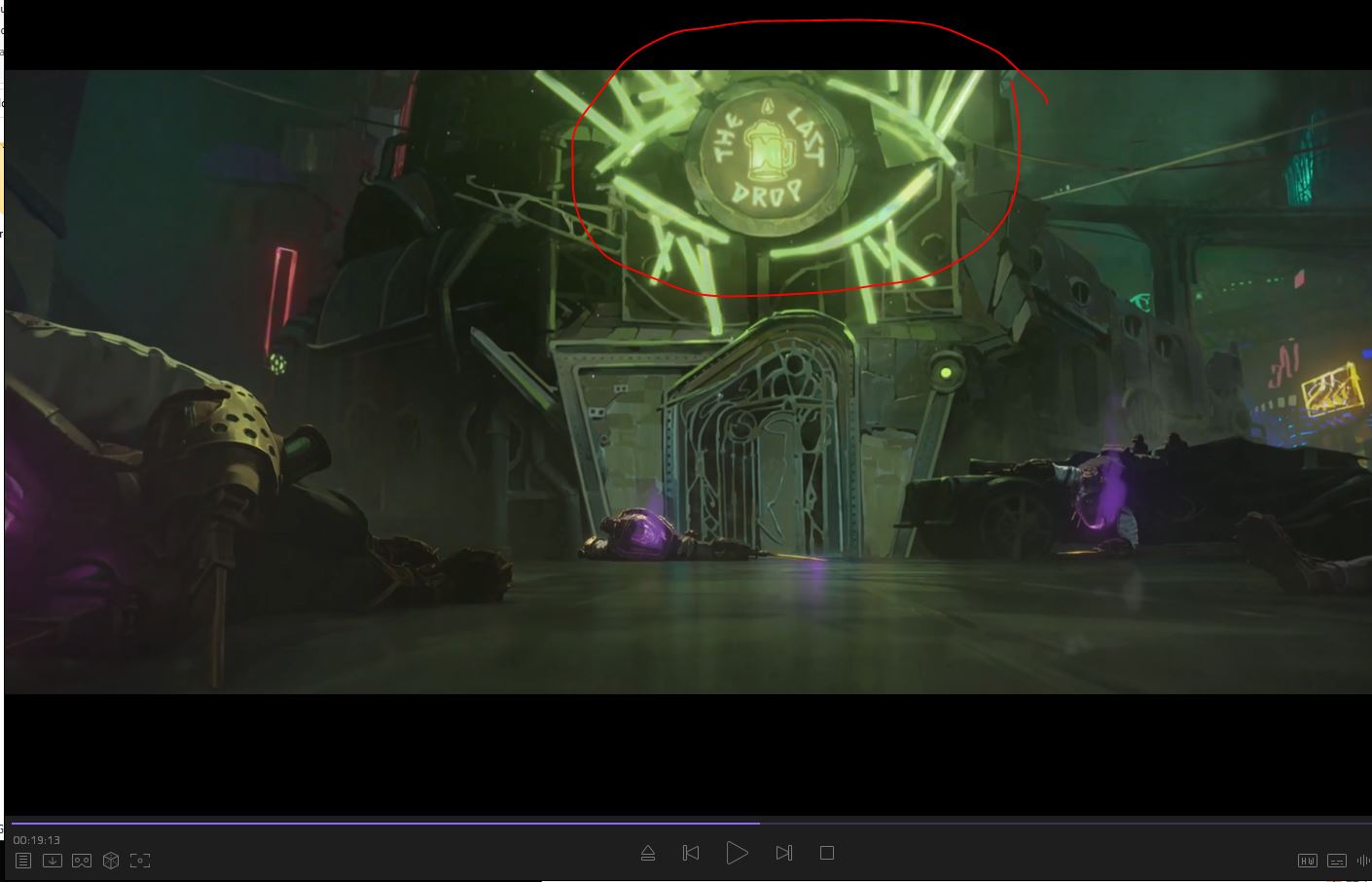Click the end of the purple progress bar
The width and height of the screenshot is (1372, 882).
(758, 823)
